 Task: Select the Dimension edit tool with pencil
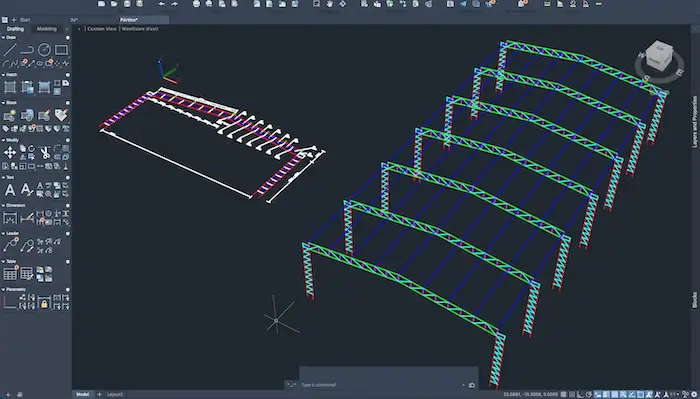click(x=27, y=218)
